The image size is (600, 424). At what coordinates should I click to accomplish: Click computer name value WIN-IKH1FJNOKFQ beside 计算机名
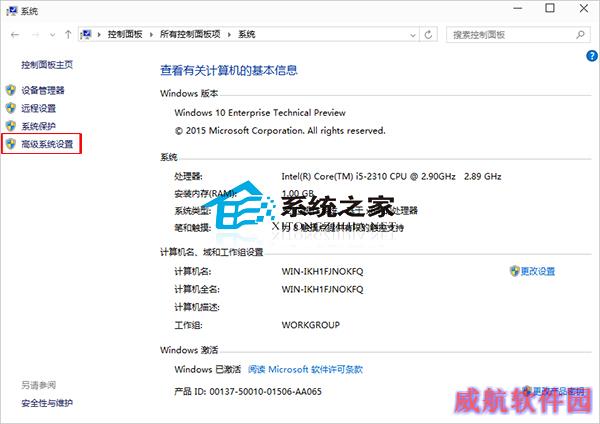[322, 271]
